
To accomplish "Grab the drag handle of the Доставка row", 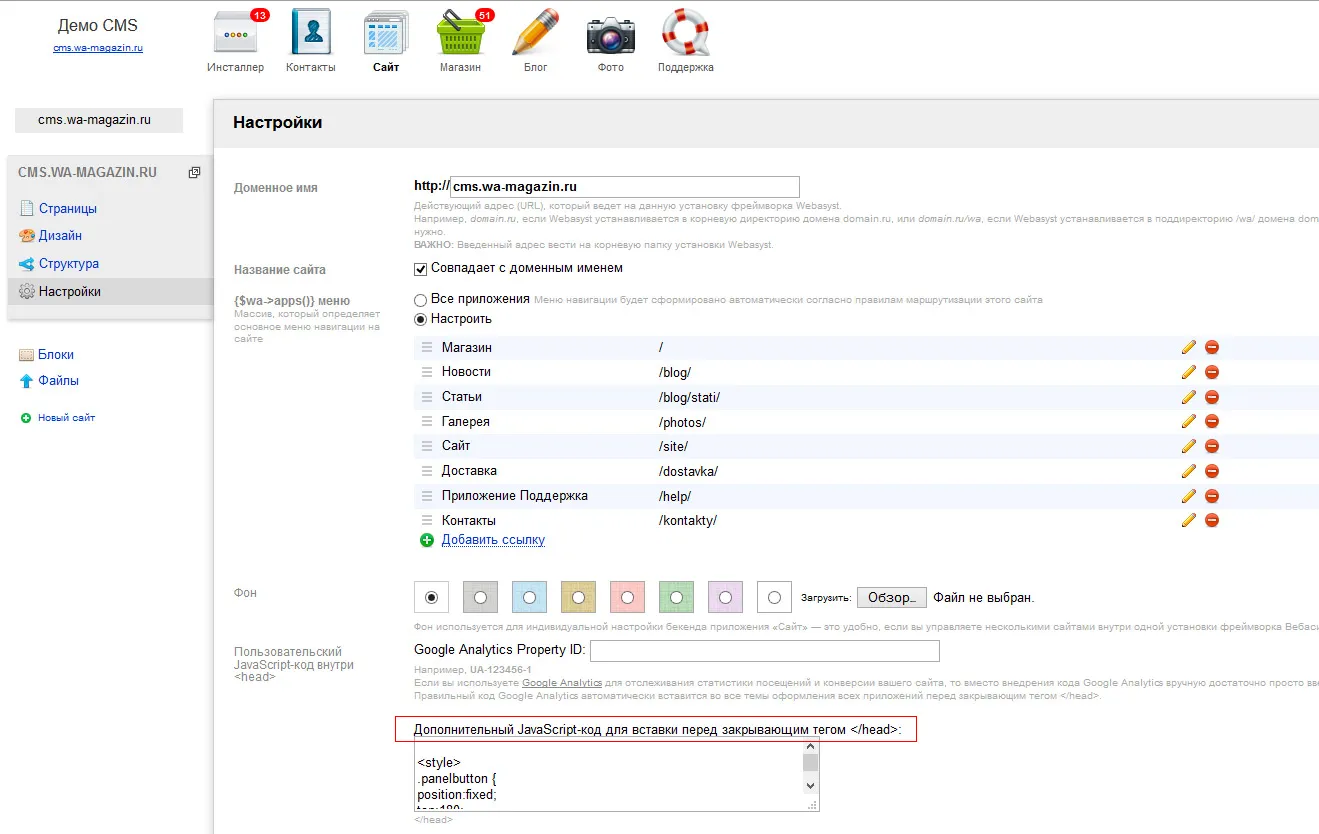I will click(427, 471).
